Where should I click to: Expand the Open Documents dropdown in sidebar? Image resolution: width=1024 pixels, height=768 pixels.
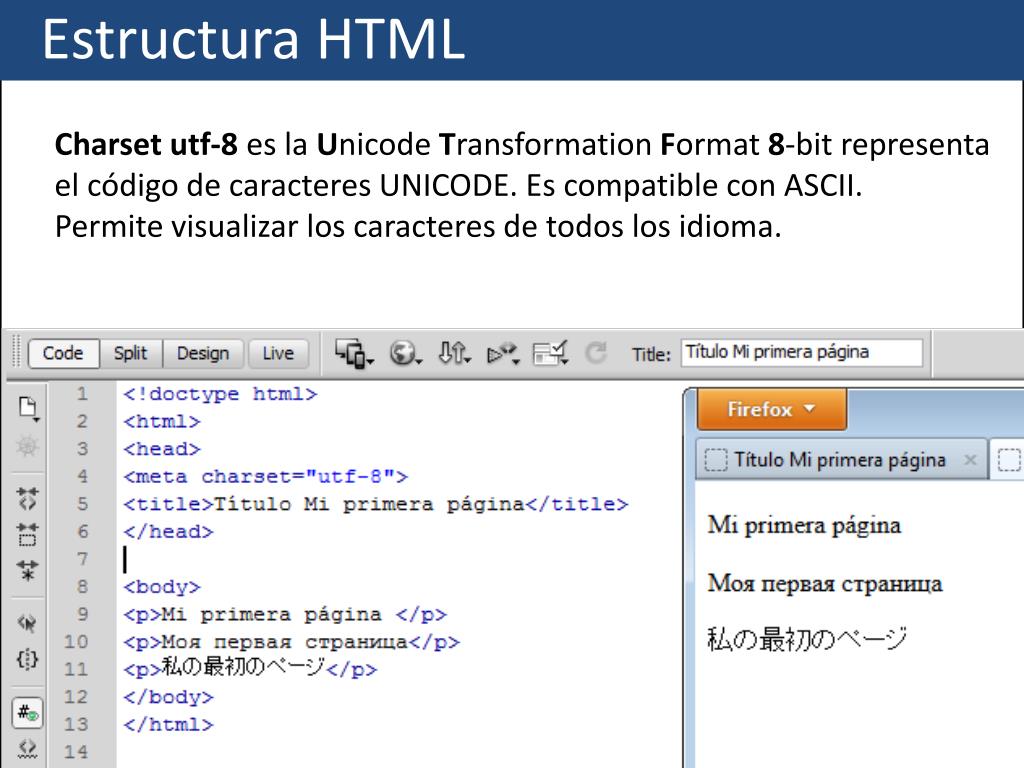click(x=28, y=408)
